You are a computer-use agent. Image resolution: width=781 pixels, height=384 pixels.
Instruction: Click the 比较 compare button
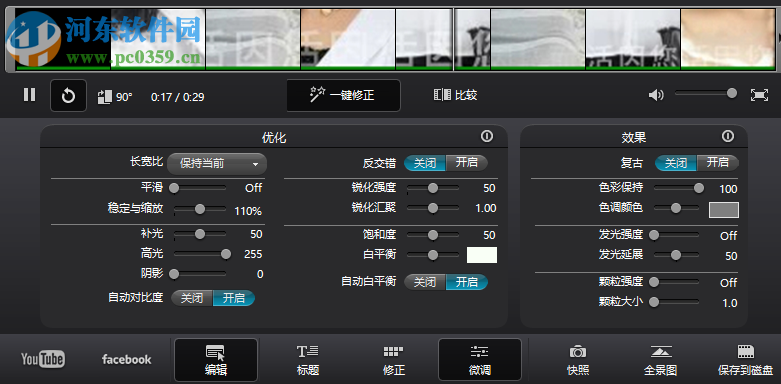coord(455,95)
